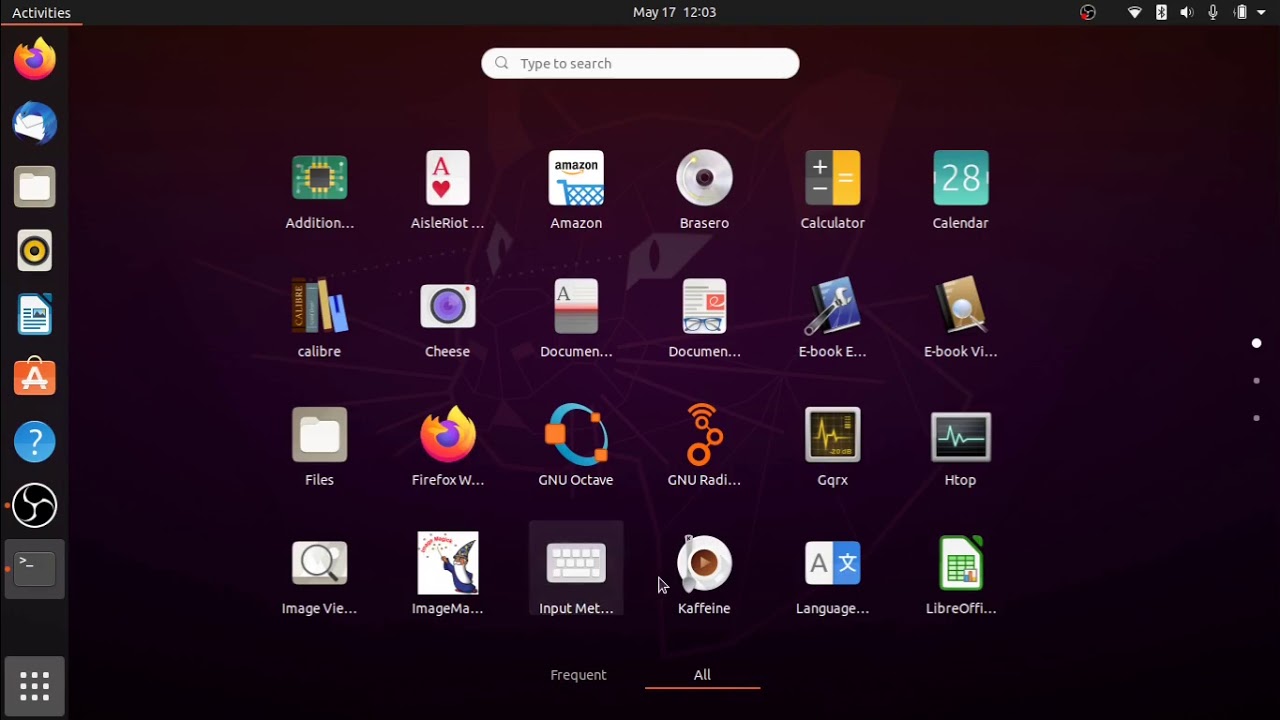Open Help from the dock
This screenshot has height=720, width=1280.
tap(35, 442)
